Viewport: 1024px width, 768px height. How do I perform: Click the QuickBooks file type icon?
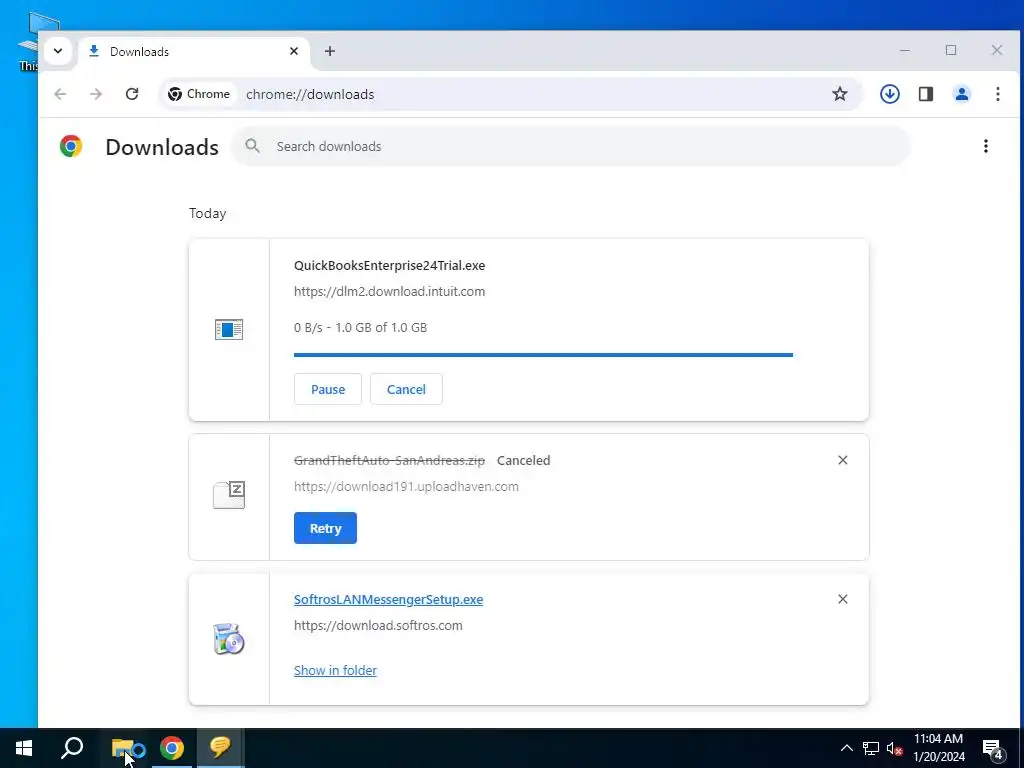point(229,330)
